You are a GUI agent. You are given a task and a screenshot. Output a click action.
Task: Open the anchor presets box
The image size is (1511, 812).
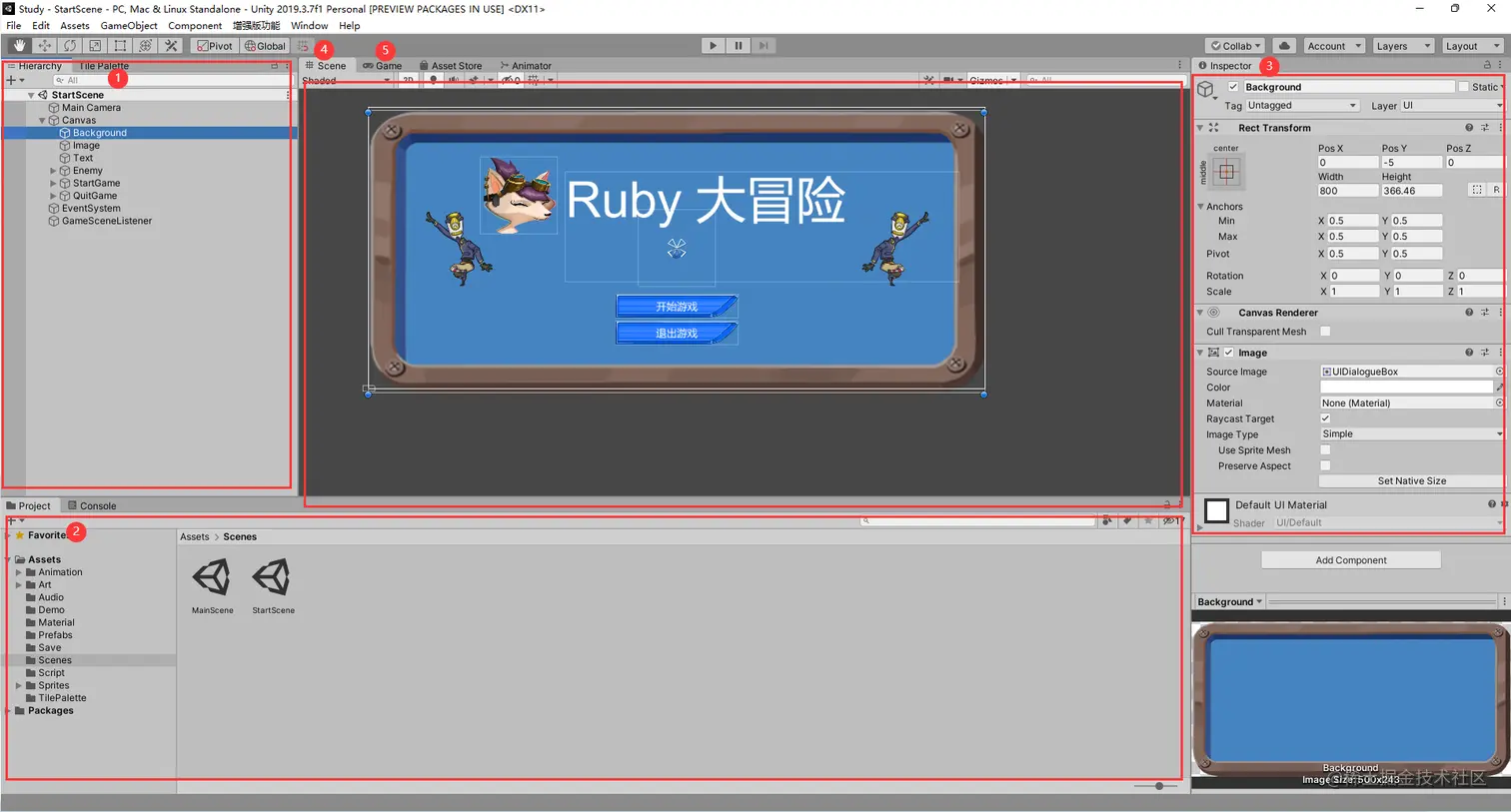1227,172
